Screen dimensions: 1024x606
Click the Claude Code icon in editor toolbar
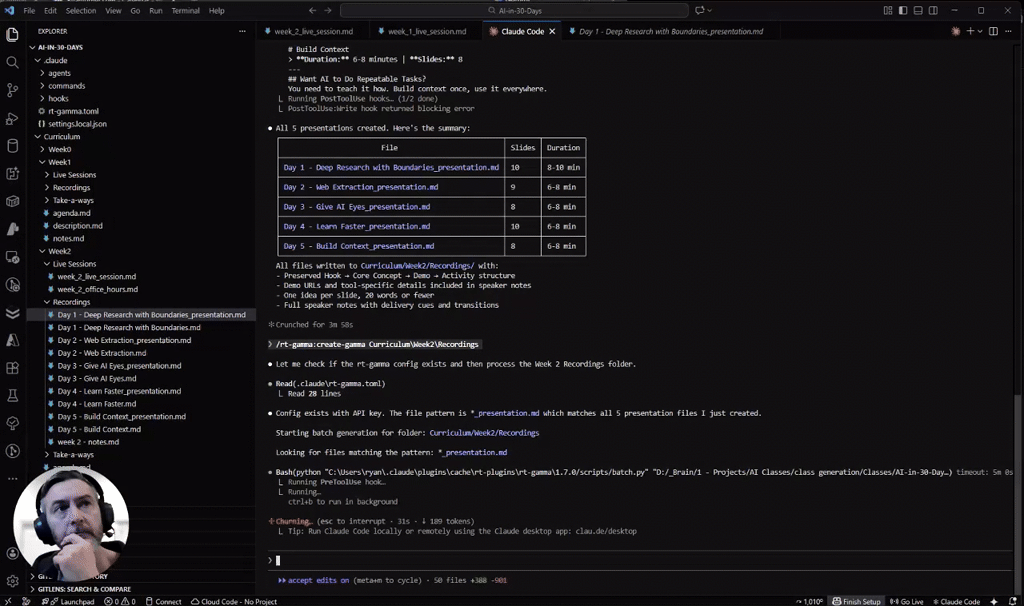click(x=955, y=31)
